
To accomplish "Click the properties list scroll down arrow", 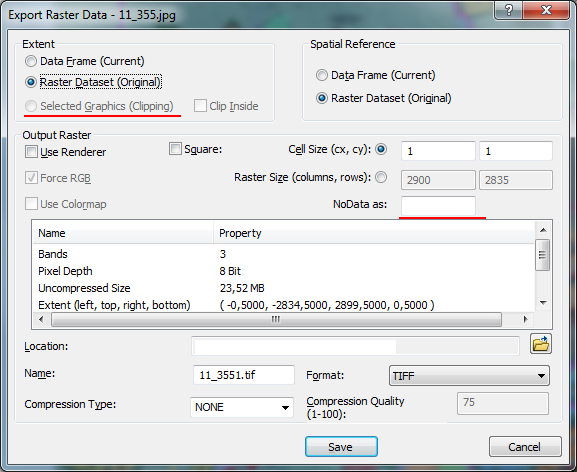I will pos(543,303).
